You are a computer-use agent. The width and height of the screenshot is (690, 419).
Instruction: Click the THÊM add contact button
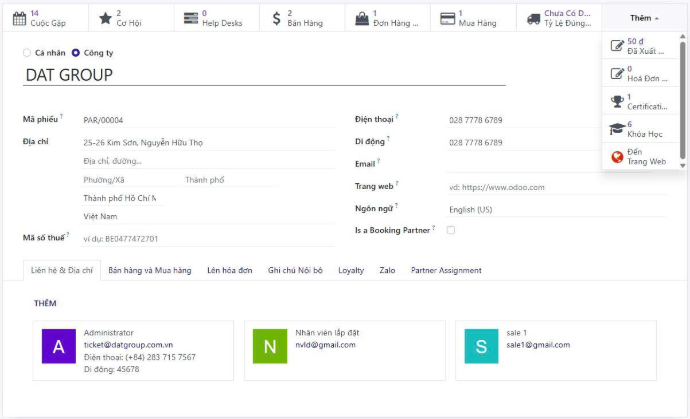point(45,303)
